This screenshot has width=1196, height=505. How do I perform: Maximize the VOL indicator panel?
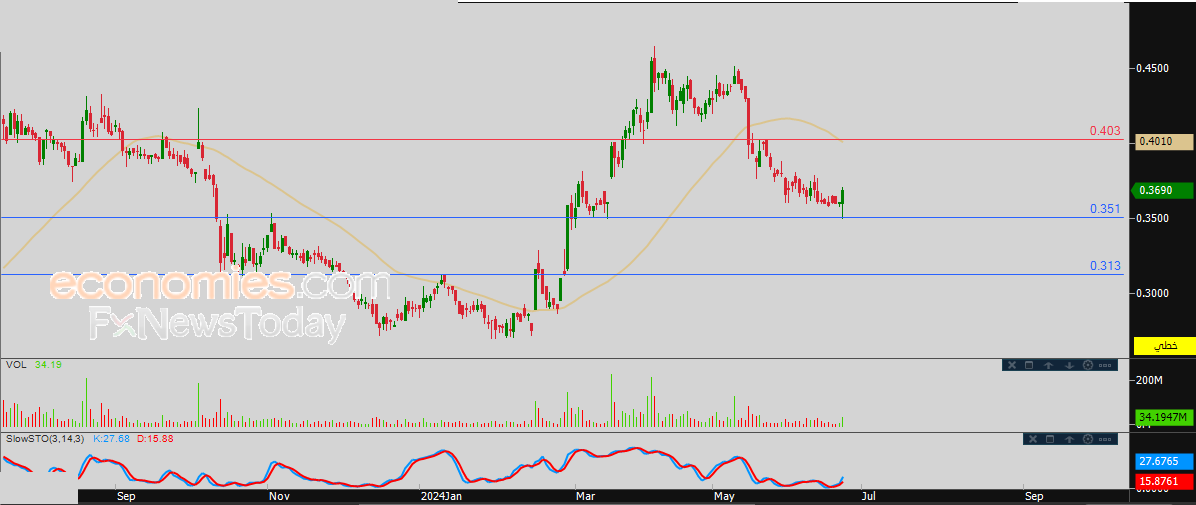[1029, 366]
